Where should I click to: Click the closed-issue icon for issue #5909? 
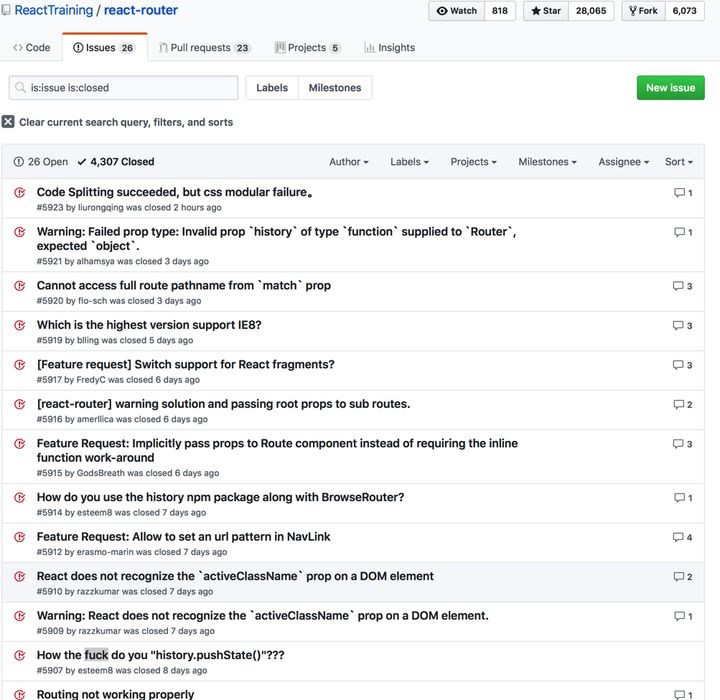click(x=19, y=616)
